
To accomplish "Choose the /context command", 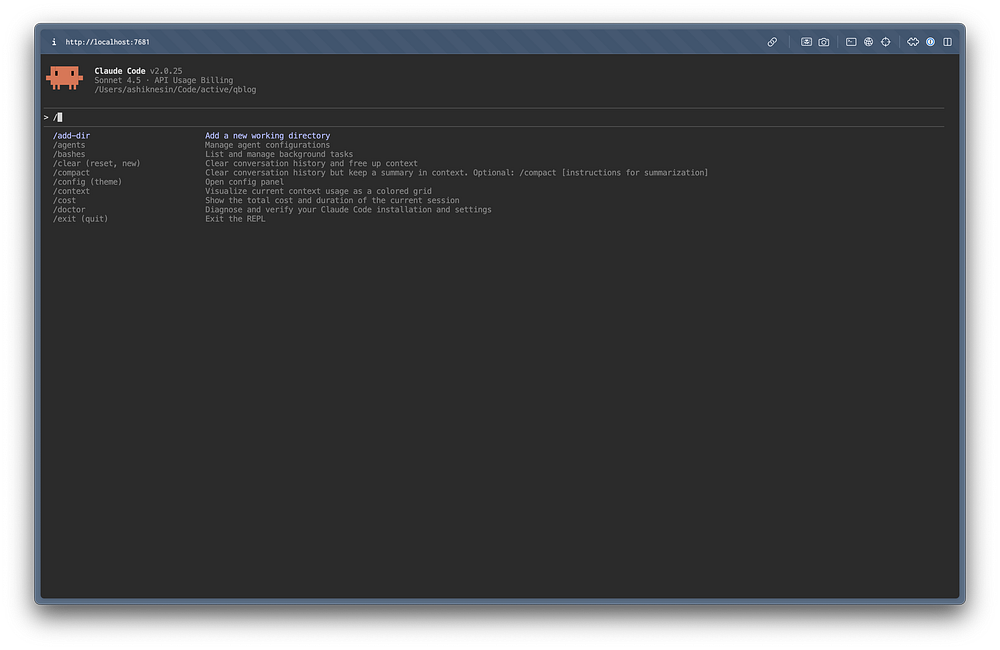I will click(71, 191).
